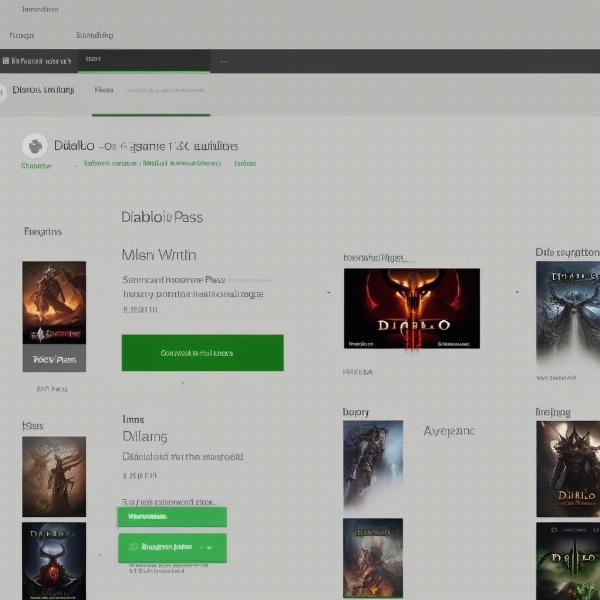Open the blue-grey armored warrior cover
Image resolution: width=600 pixels, height=600 pixels.
(373, 465)
